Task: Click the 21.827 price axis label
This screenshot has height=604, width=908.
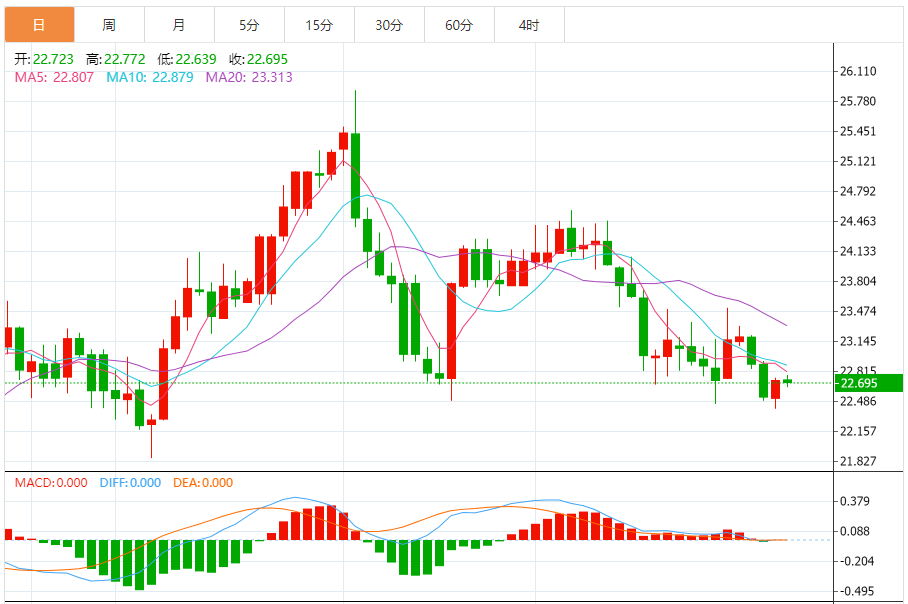Action: pos(858,462)
